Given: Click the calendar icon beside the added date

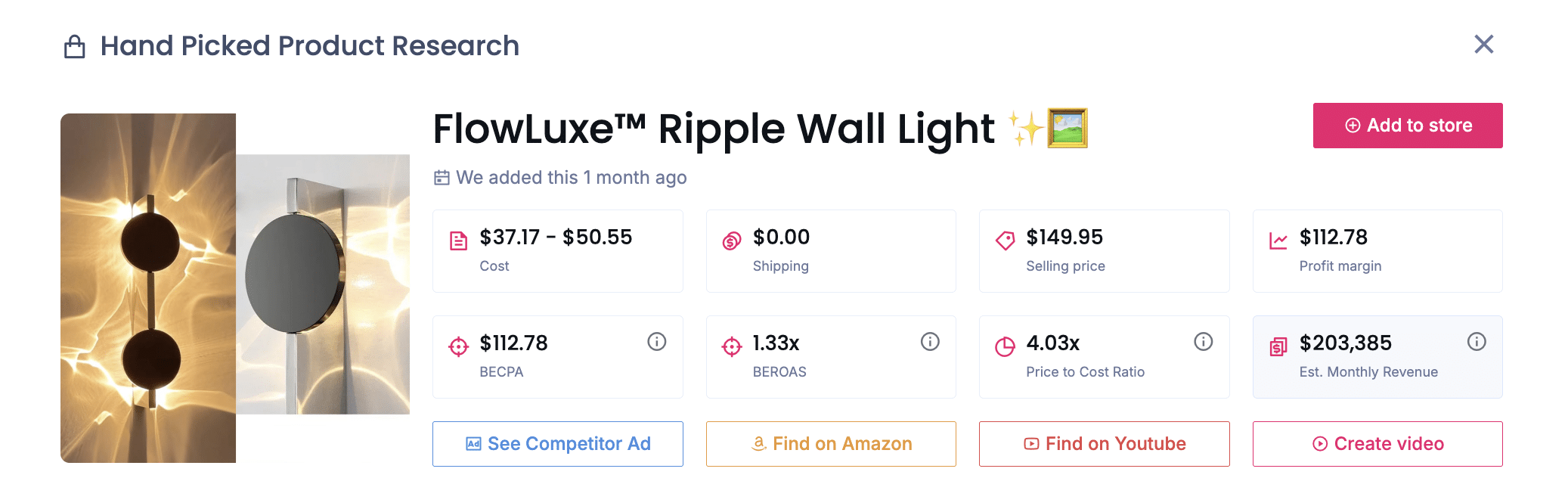Looking at the screenshot, I should [x=441, y=178].
